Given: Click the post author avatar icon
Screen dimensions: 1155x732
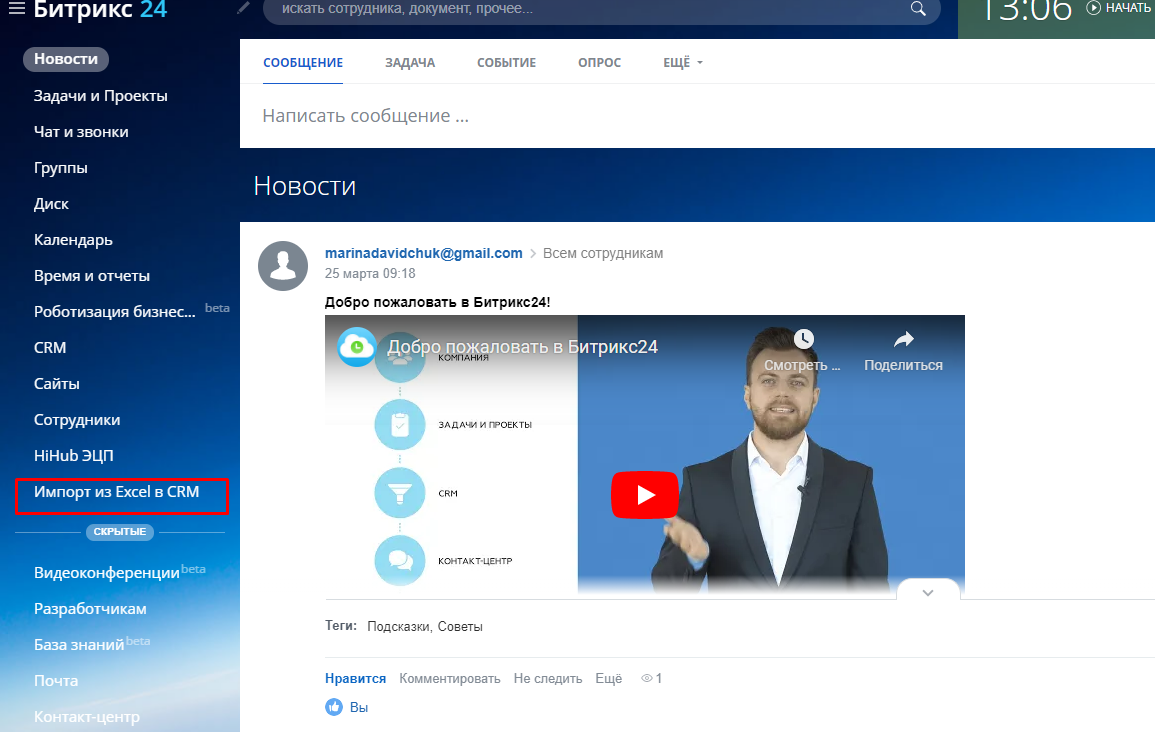Looking at the screenshot, I should pyautogui.click(x=283, y=265).
